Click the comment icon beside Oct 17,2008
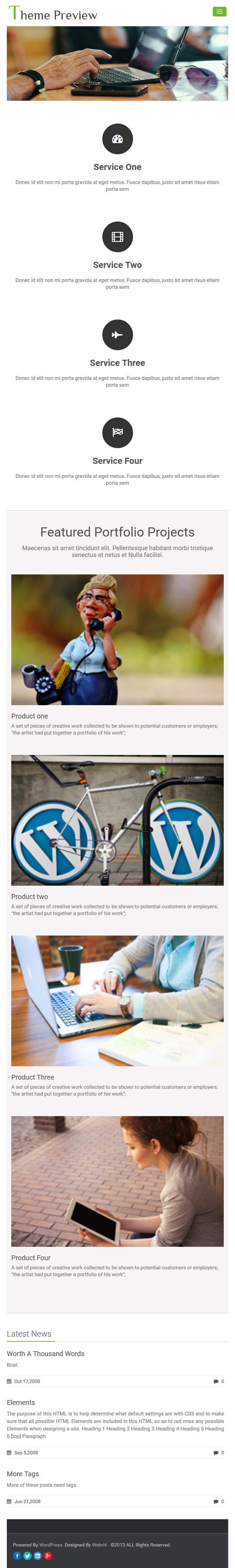Viewport: 235px width, 1568px height. (216, 1381)
